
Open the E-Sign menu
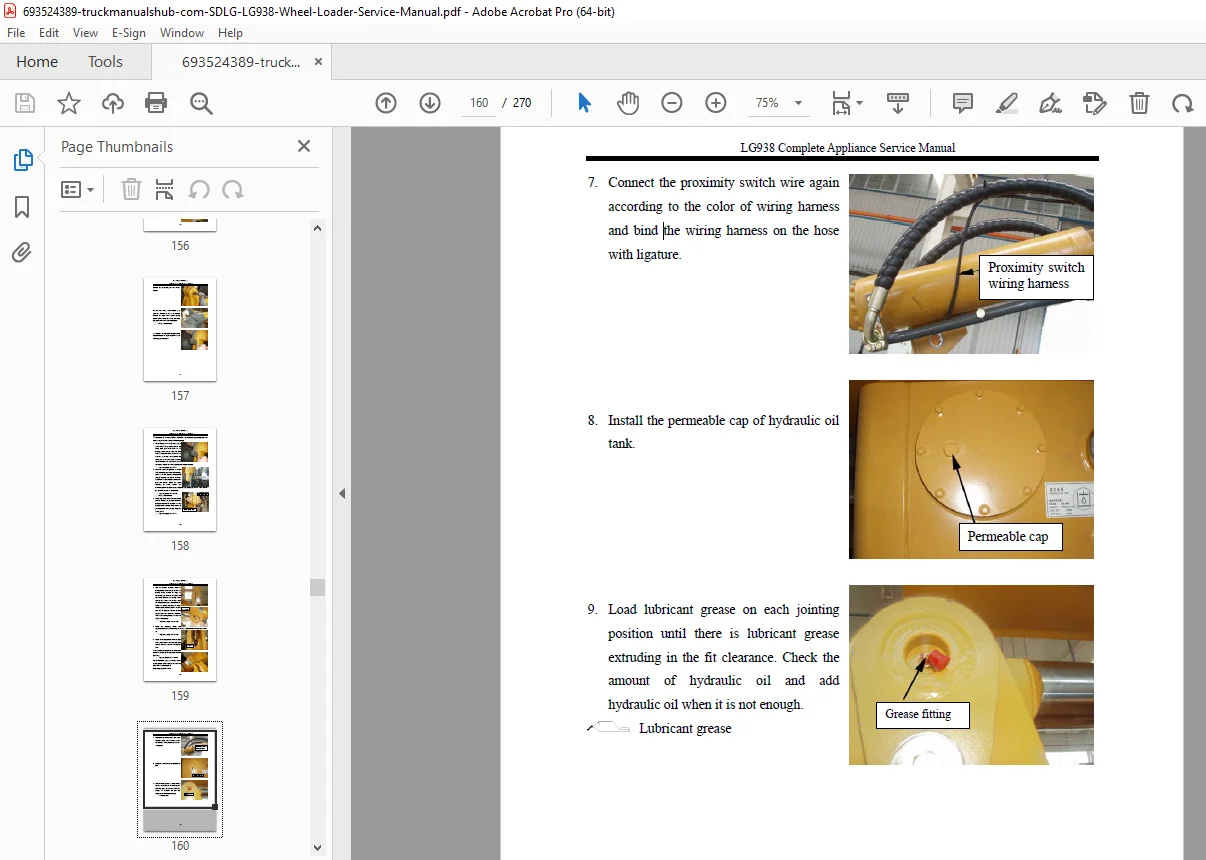pyautogui.click(x=129, y=33)
